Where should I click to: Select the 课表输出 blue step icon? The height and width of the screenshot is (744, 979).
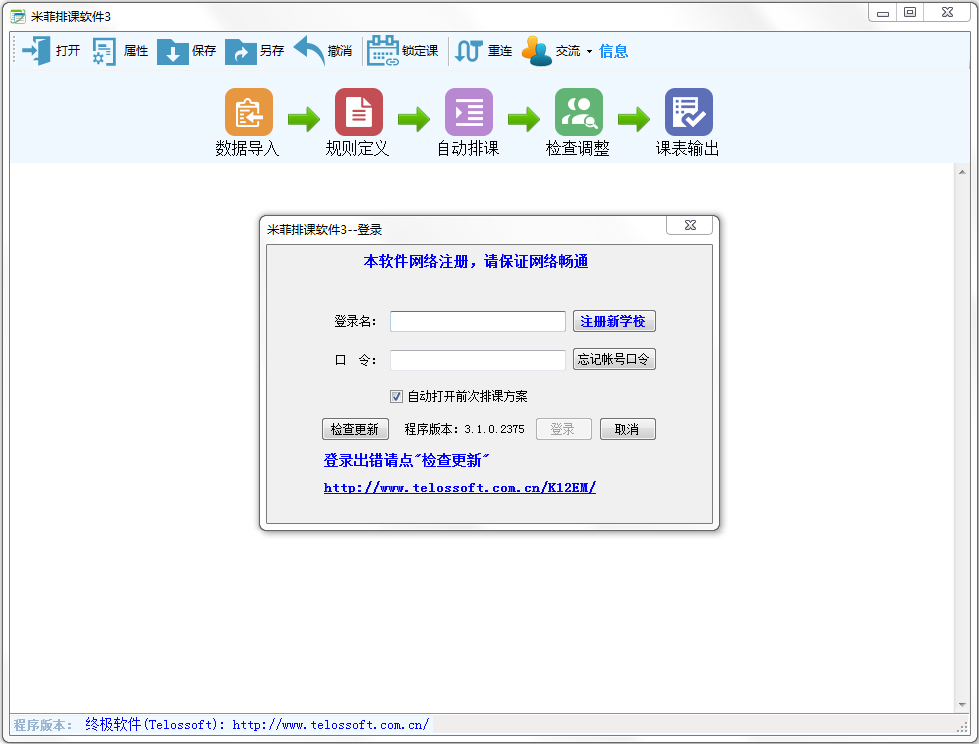tap(689, 112)
